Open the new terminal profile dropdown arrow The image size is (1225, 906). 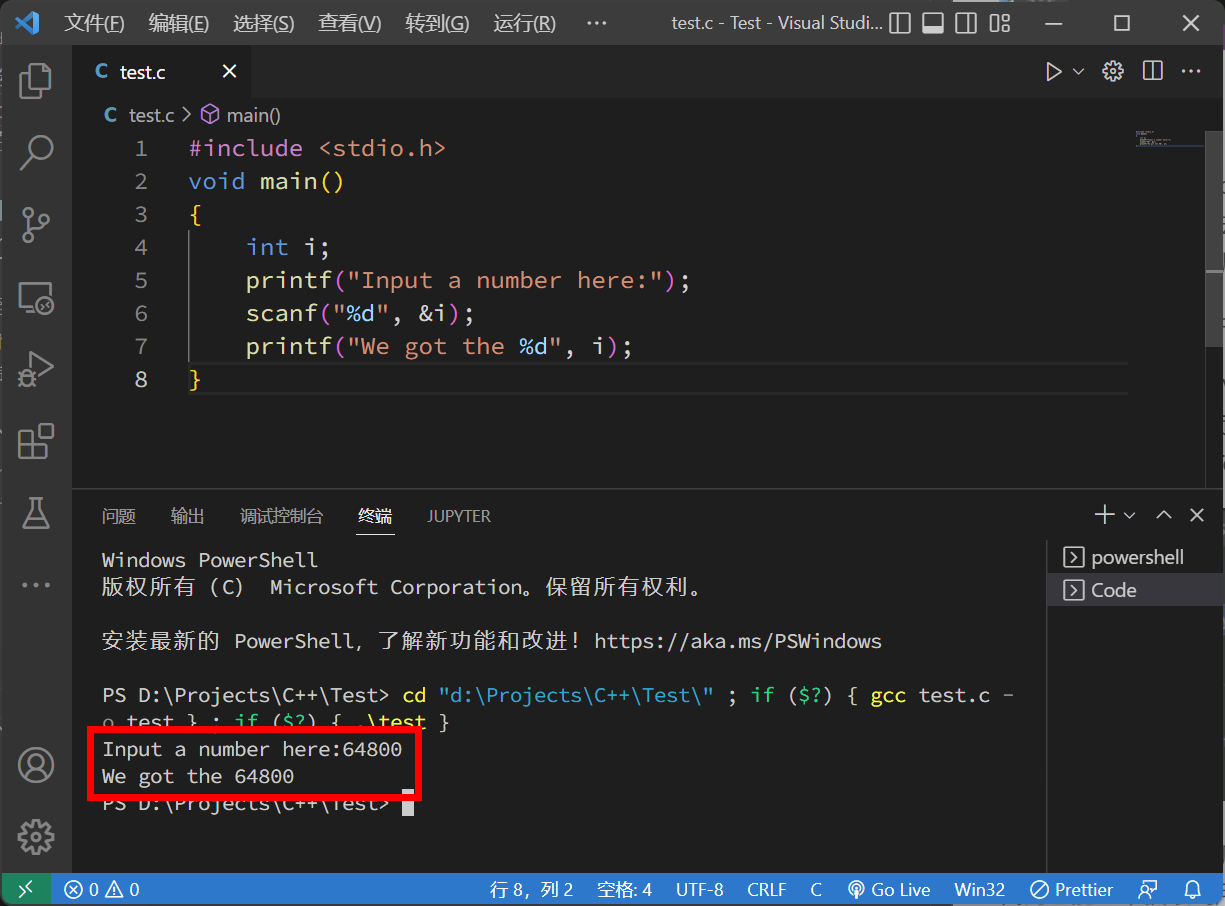coord(1130,515)
